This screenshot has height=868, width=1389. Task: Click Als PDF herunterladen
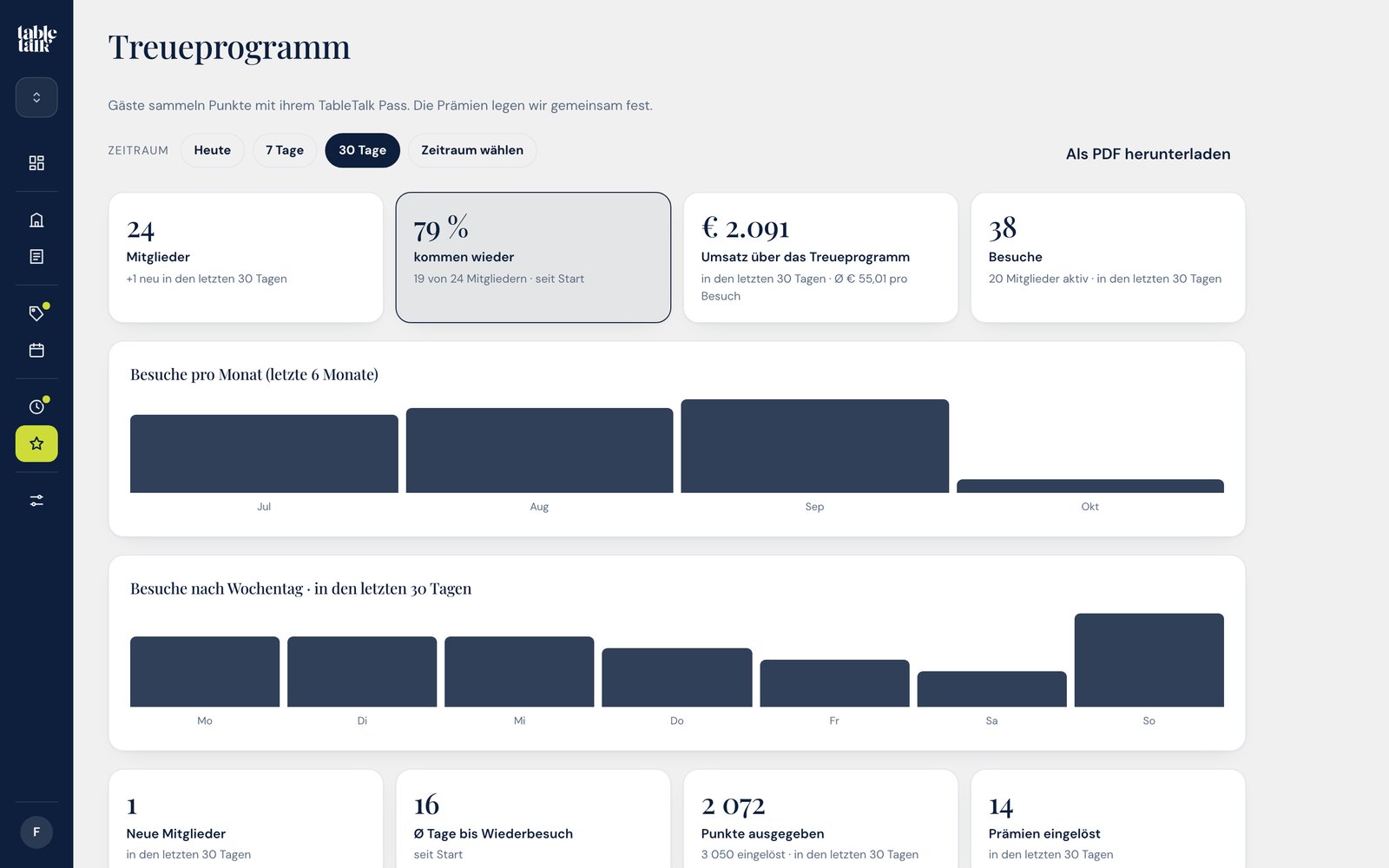[1148, 154]
